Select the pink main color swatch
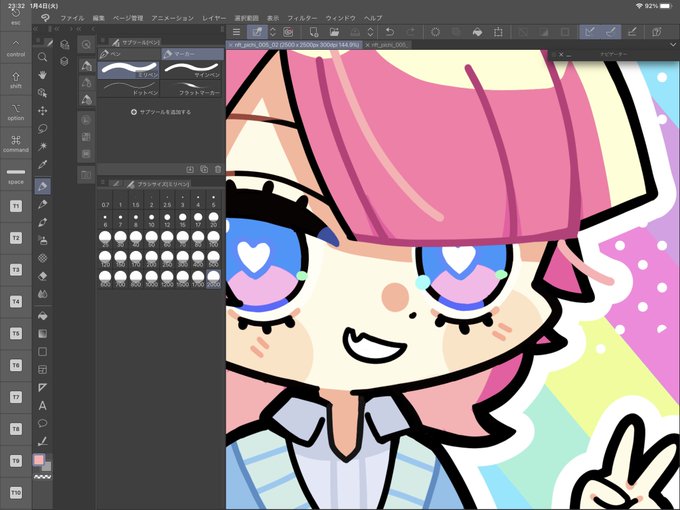 tap(39, 460)
